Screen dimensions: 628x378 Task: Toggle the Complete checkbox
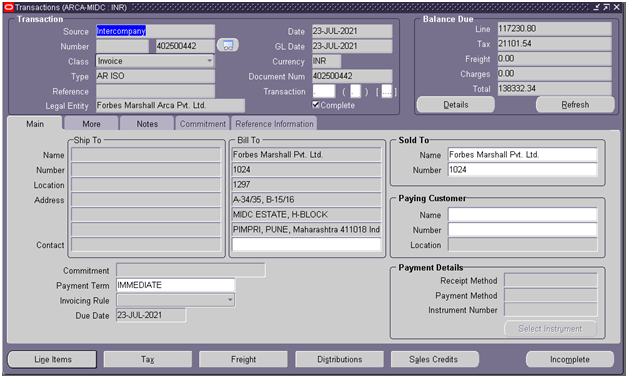(x=316, y=105)
